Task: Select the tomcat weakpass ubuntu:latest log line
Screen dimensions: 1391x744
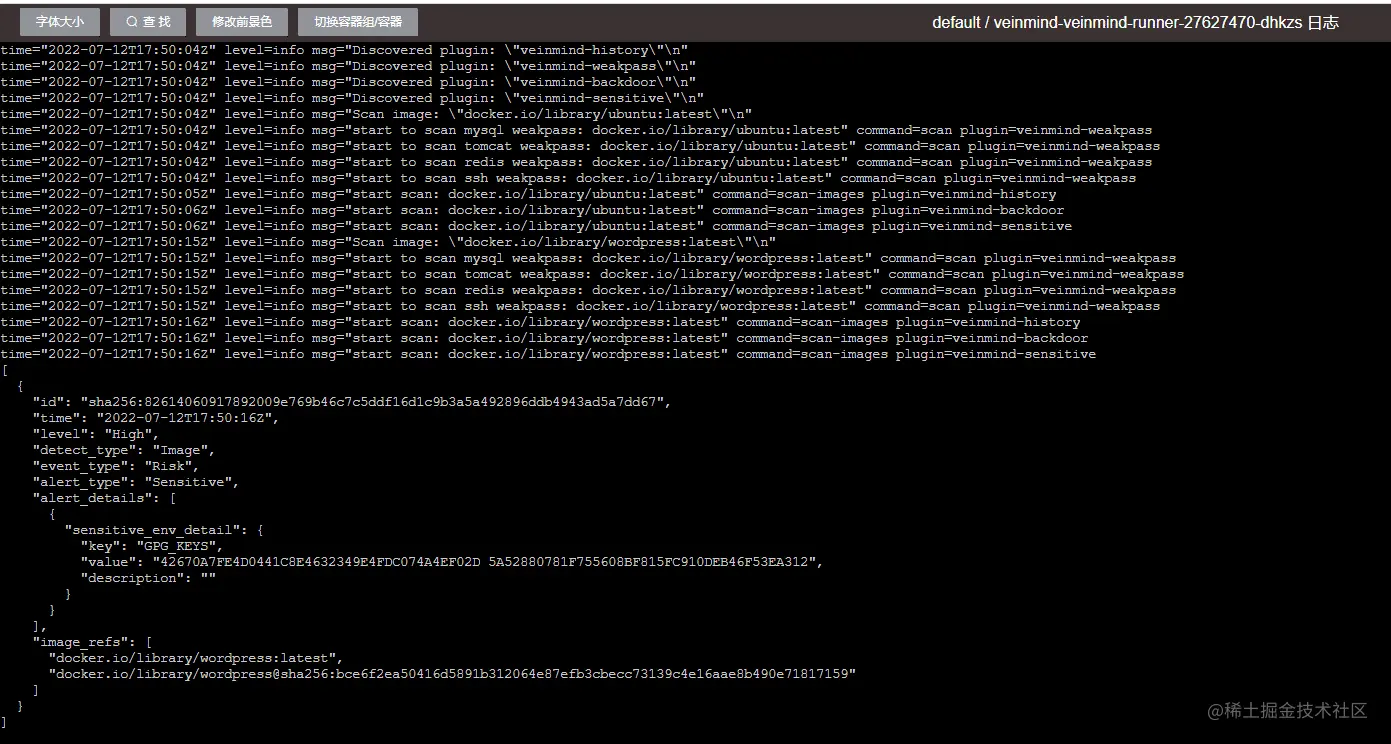Action: (580, 146)
